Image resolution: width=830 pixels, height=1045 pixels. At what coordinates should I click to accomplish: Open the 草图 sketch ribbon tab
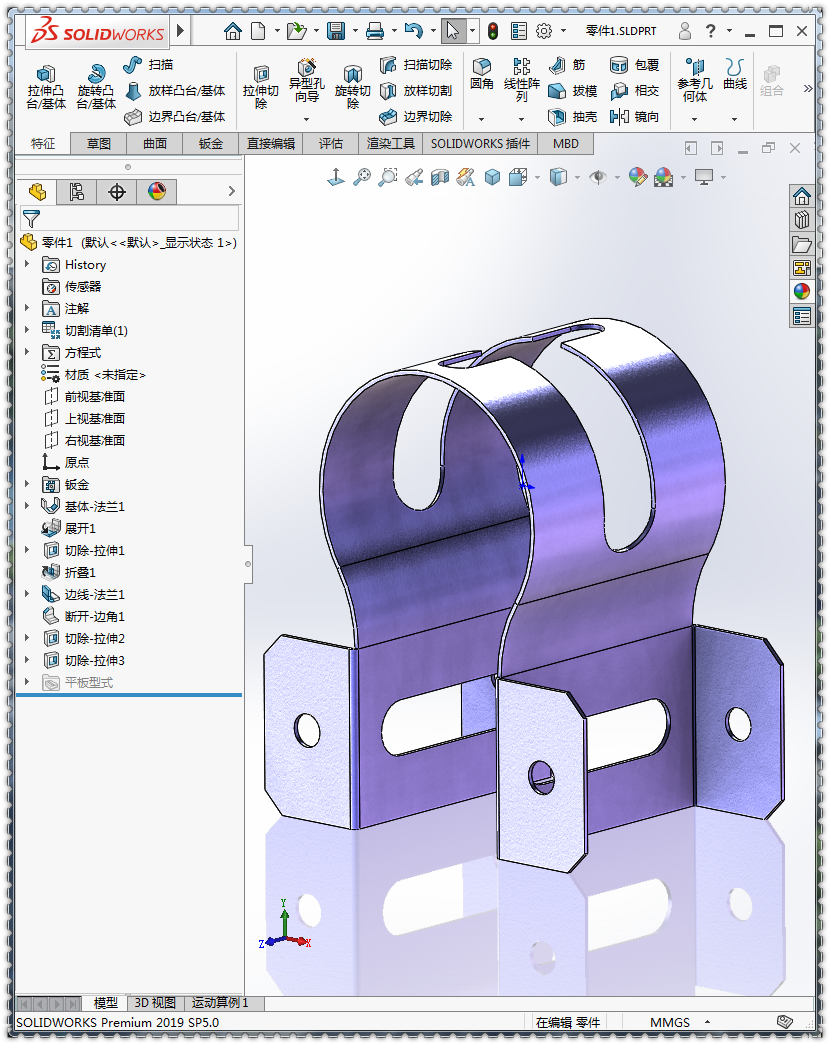point(99,143)
